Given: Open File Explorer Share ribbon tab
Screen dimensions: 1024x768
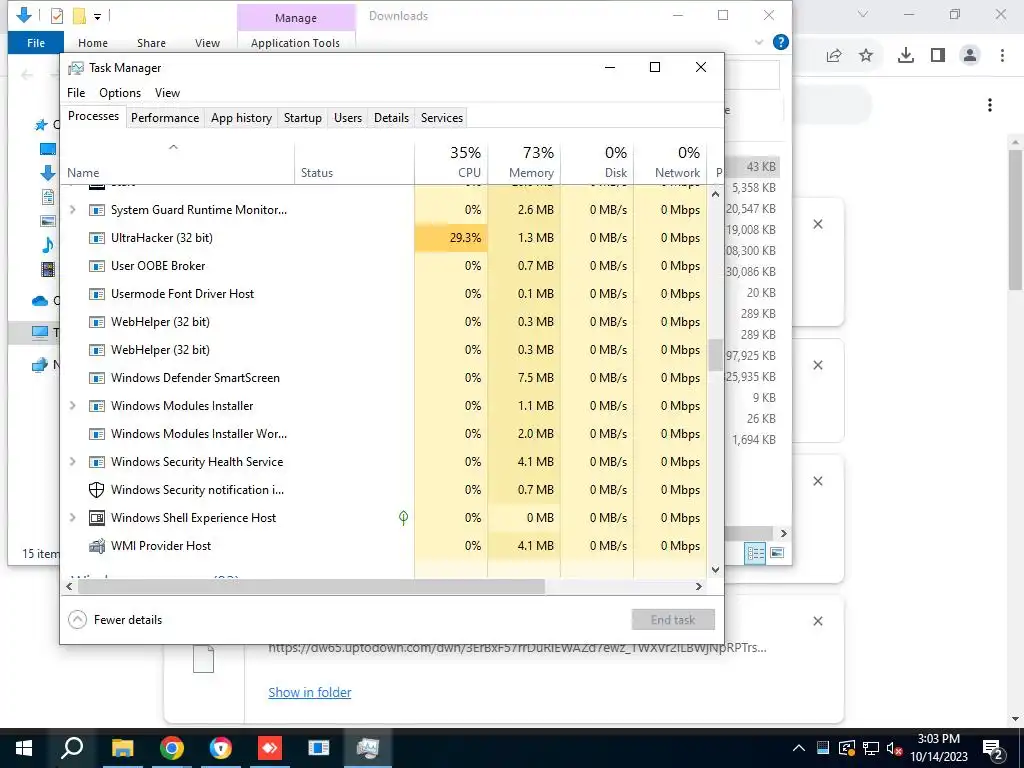Looking at the screenshot, I should click(151, 43).
